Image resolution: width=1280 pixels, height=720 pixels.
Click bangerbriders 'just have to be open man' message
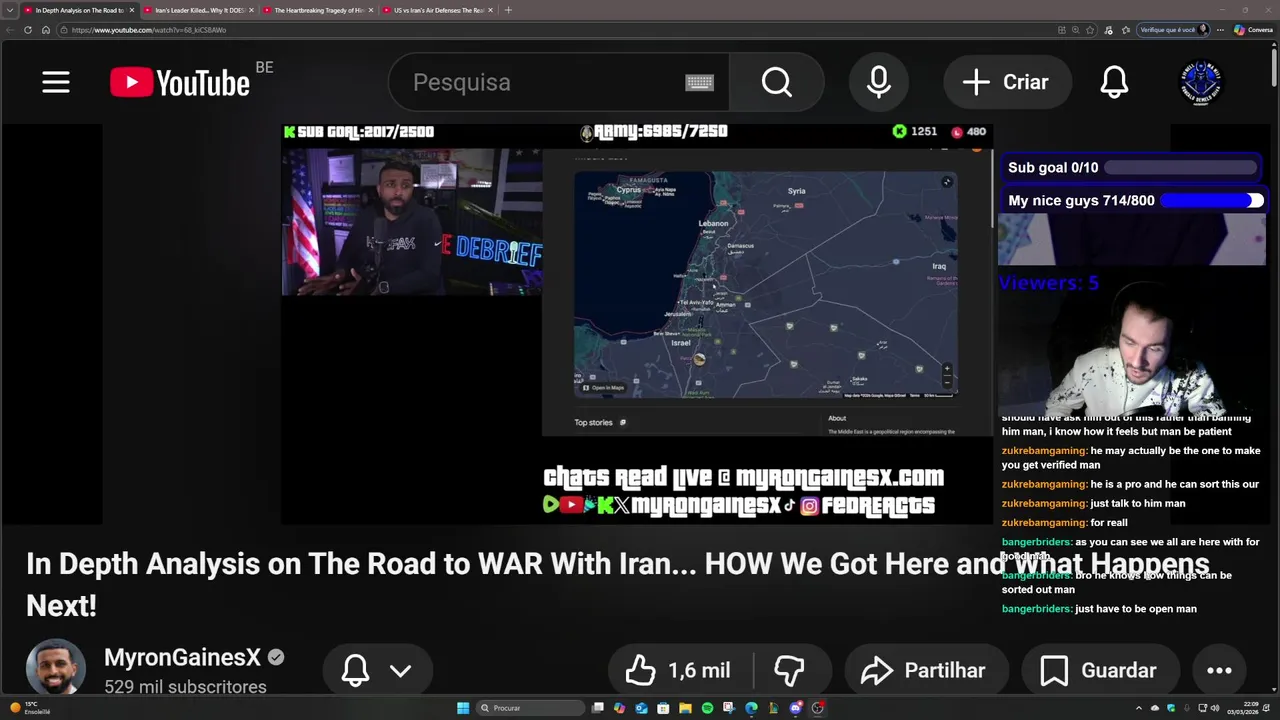(x=1099, y=608)
